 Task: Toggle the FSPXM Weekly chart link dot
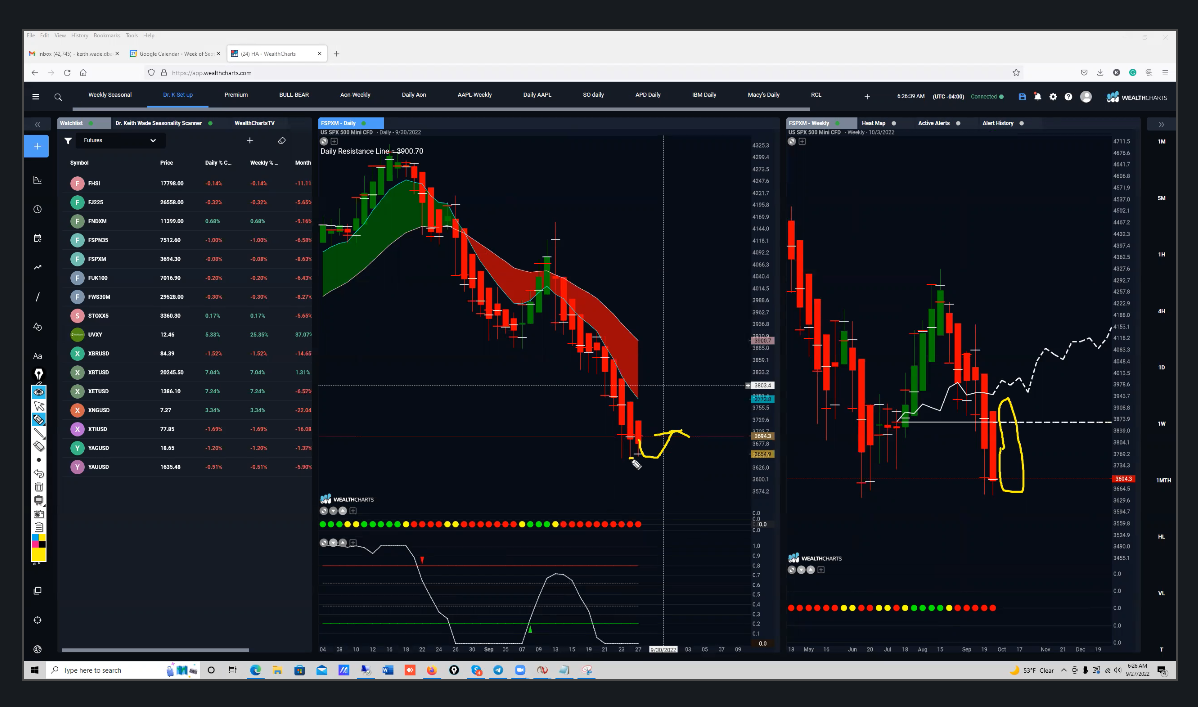[837, 123]
